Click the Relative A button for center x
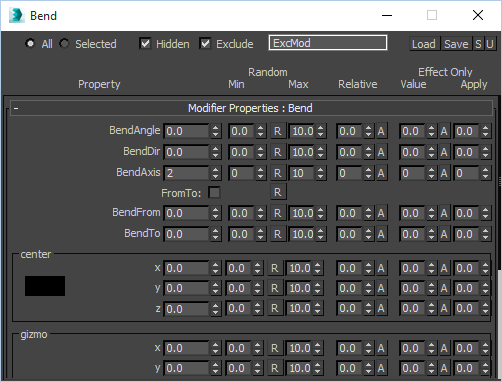 coord(381,268)
